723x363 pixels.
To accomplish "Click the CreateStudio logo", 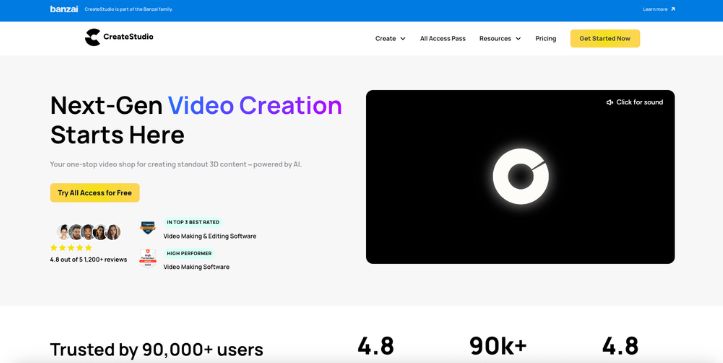I will (119, 37).
